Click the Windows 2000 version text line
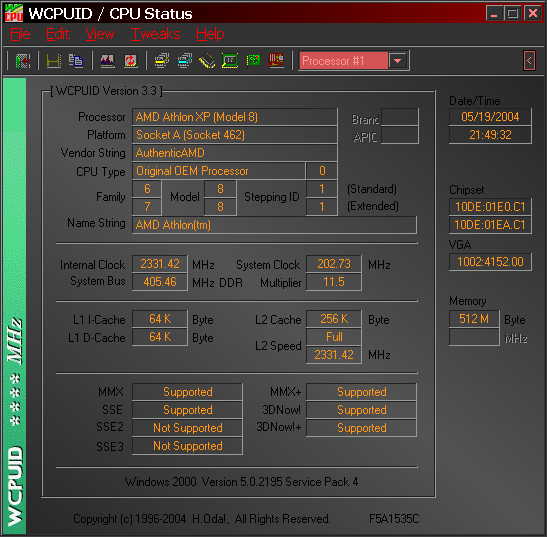The width and height of the screenshot is (547, 537). [x=241, y=483]
